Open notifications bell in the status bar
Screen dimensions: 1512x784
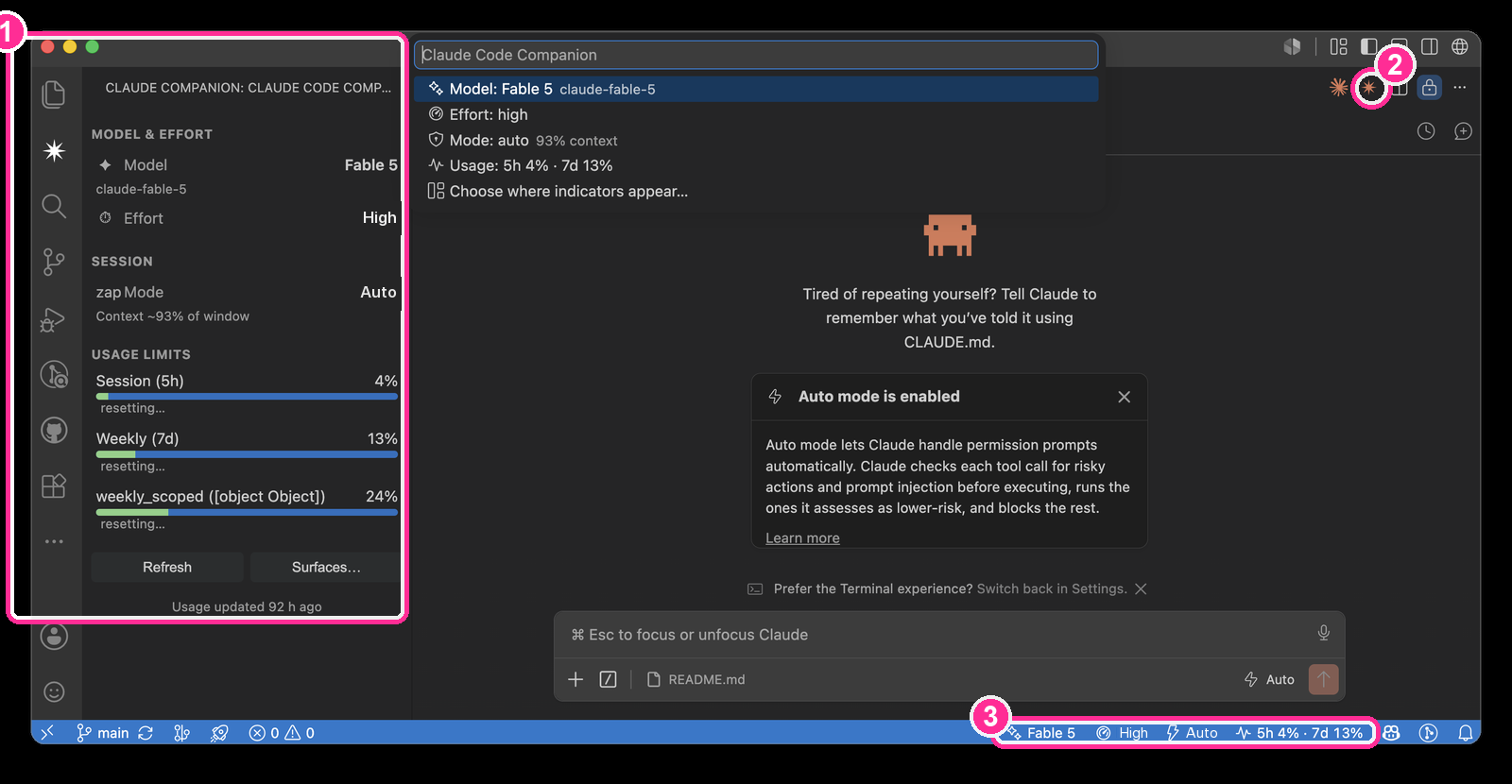[1466, 732]
